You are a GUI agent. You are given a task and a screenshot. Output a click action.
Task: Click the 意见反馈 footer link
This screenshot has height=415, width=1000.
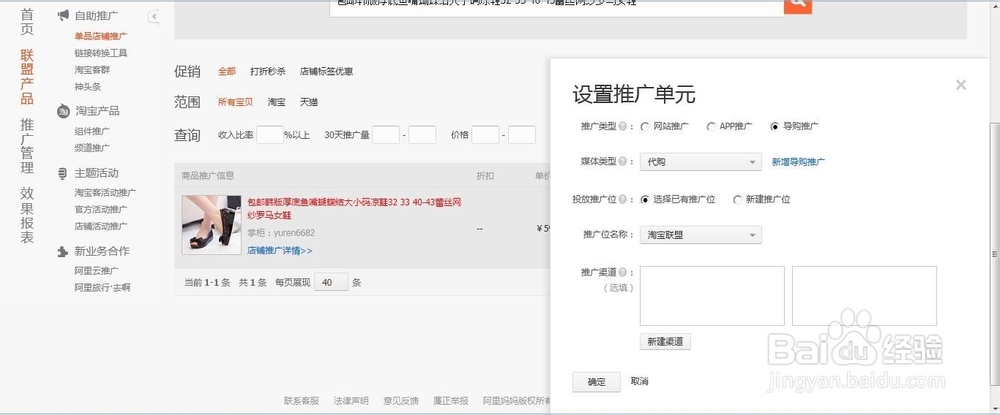[401, 401]
